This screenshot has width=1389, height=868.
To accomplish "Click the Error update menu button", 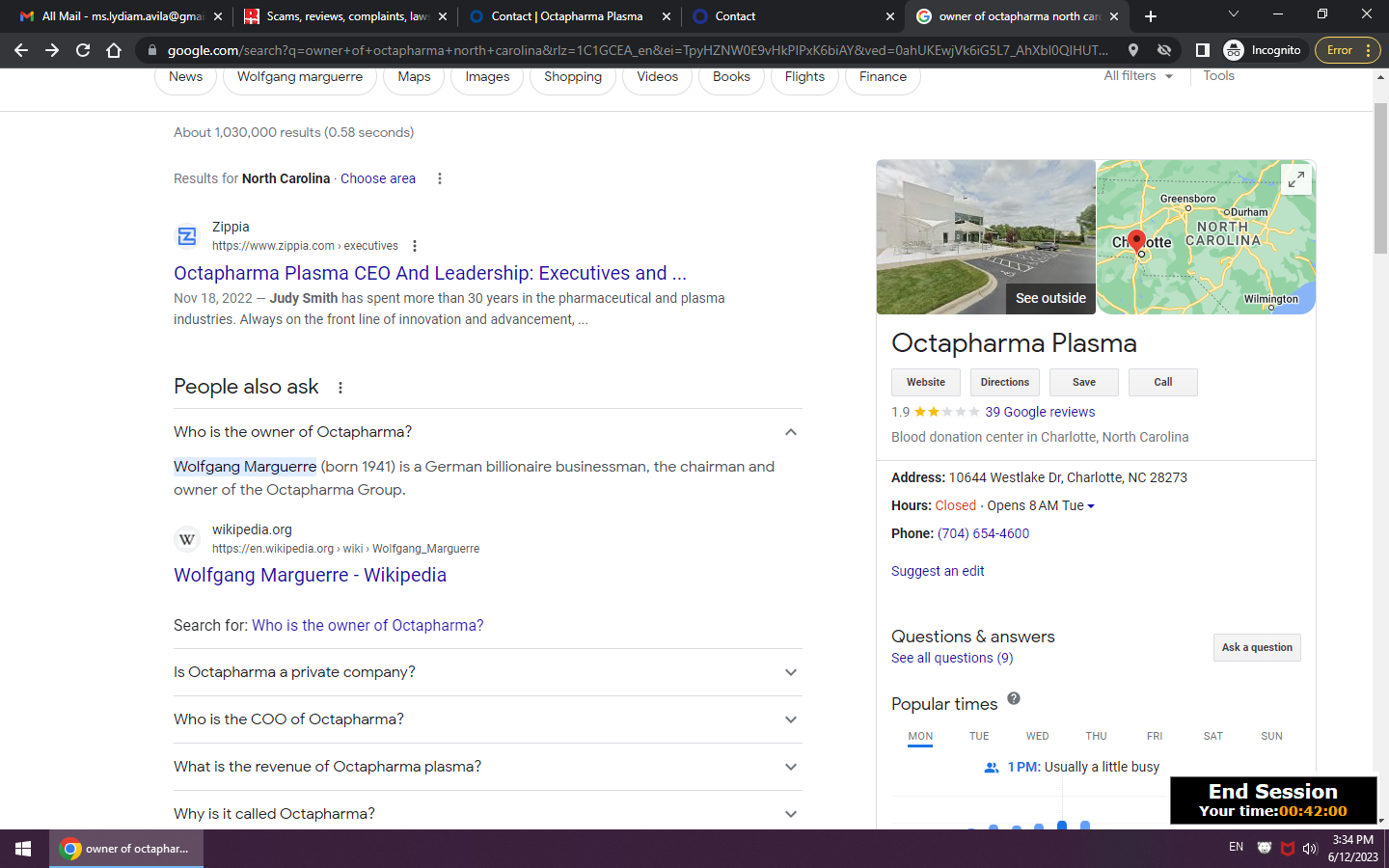I will (1348, 50).
